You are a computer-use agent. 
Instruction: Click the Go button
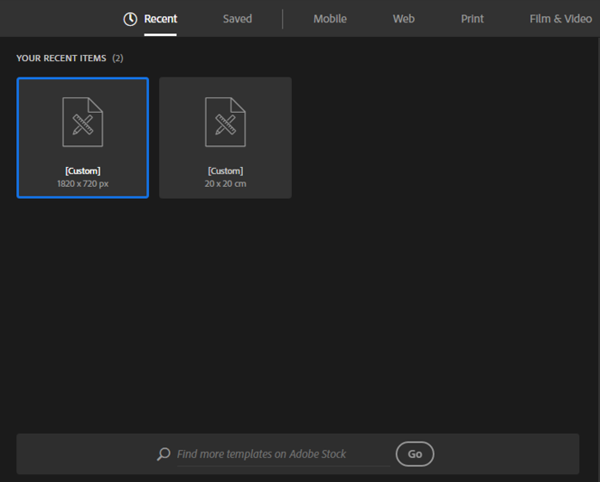[x=415, y=454]
